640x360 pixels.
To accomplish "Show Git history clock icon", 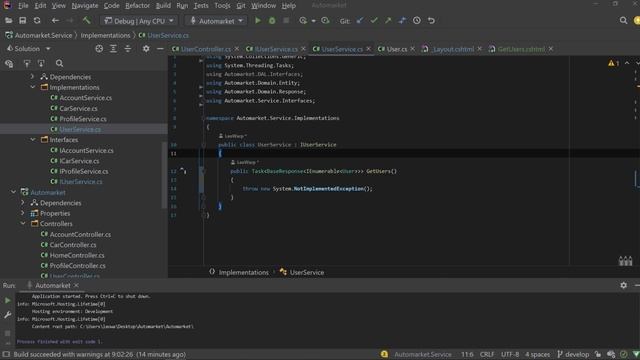I will pos(416,20).
